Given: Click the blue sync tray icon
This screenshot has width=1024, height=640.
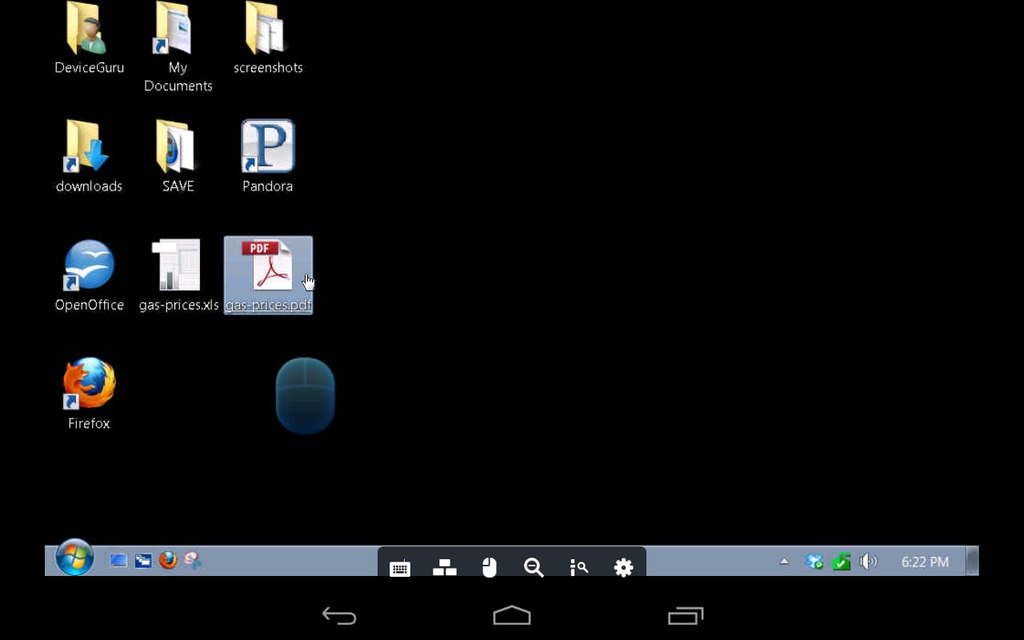Looking at the screenshot, I should [x=814, y=561].
